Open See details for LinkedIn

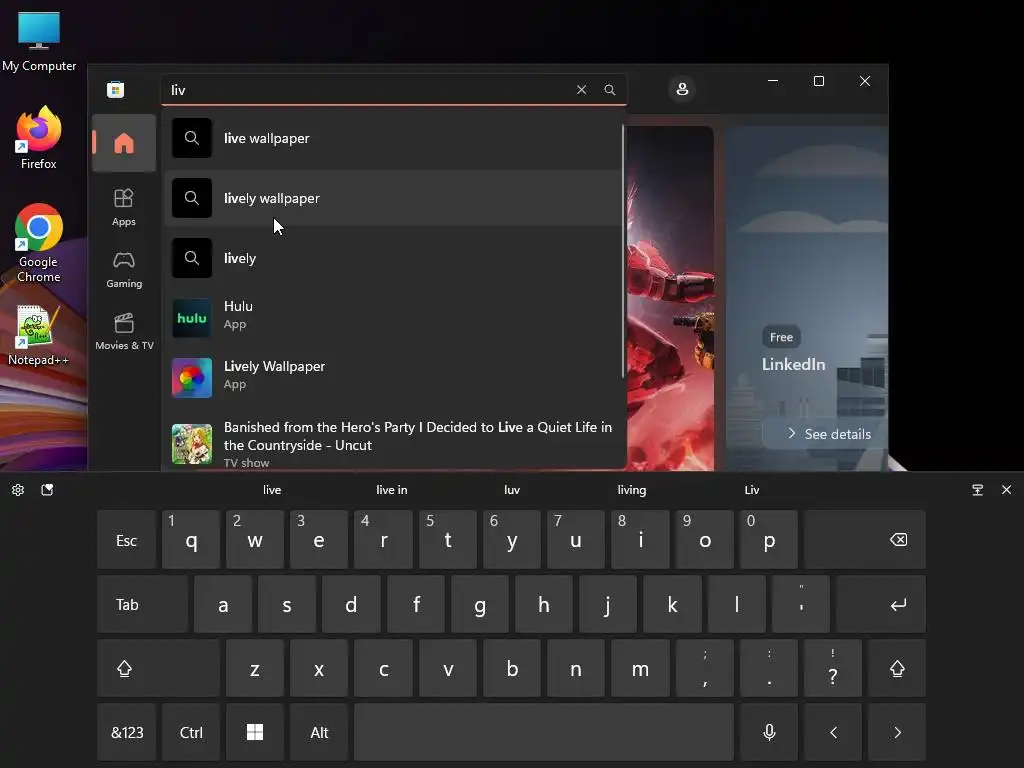[x=830, y=434]
